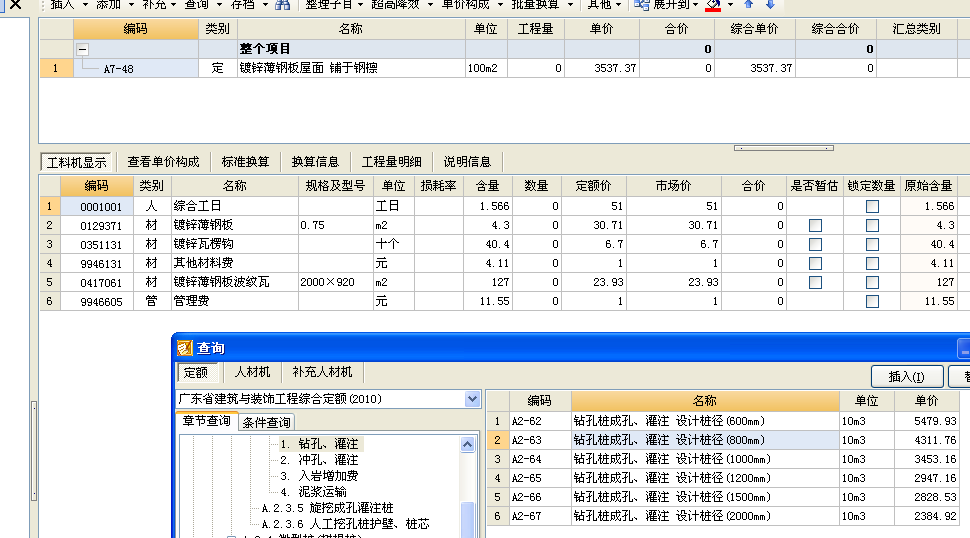
Task: Switch to 说明信息 tab
Action: pyautogui.click(x=467, y=162)
